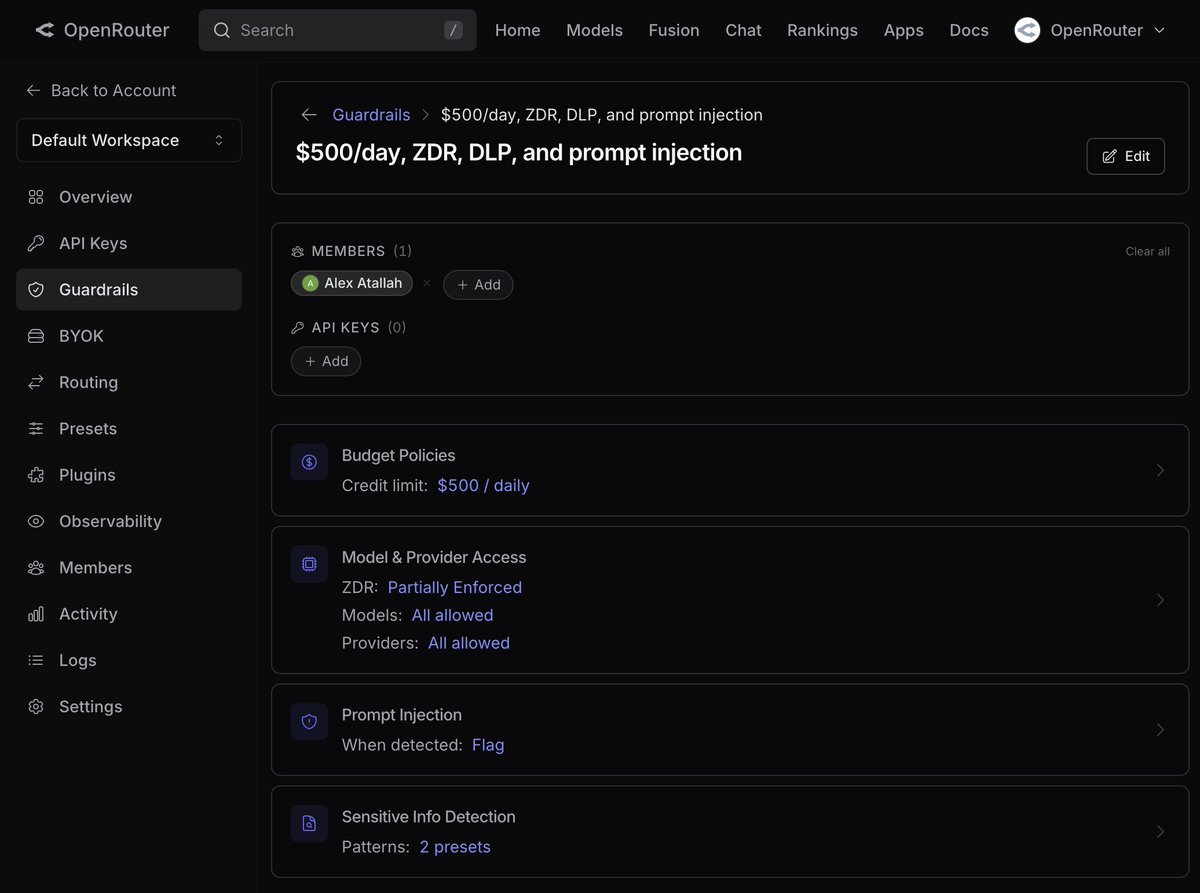Click the 2 presets patterns value
Screen dimensions: 1200x893
455,847
